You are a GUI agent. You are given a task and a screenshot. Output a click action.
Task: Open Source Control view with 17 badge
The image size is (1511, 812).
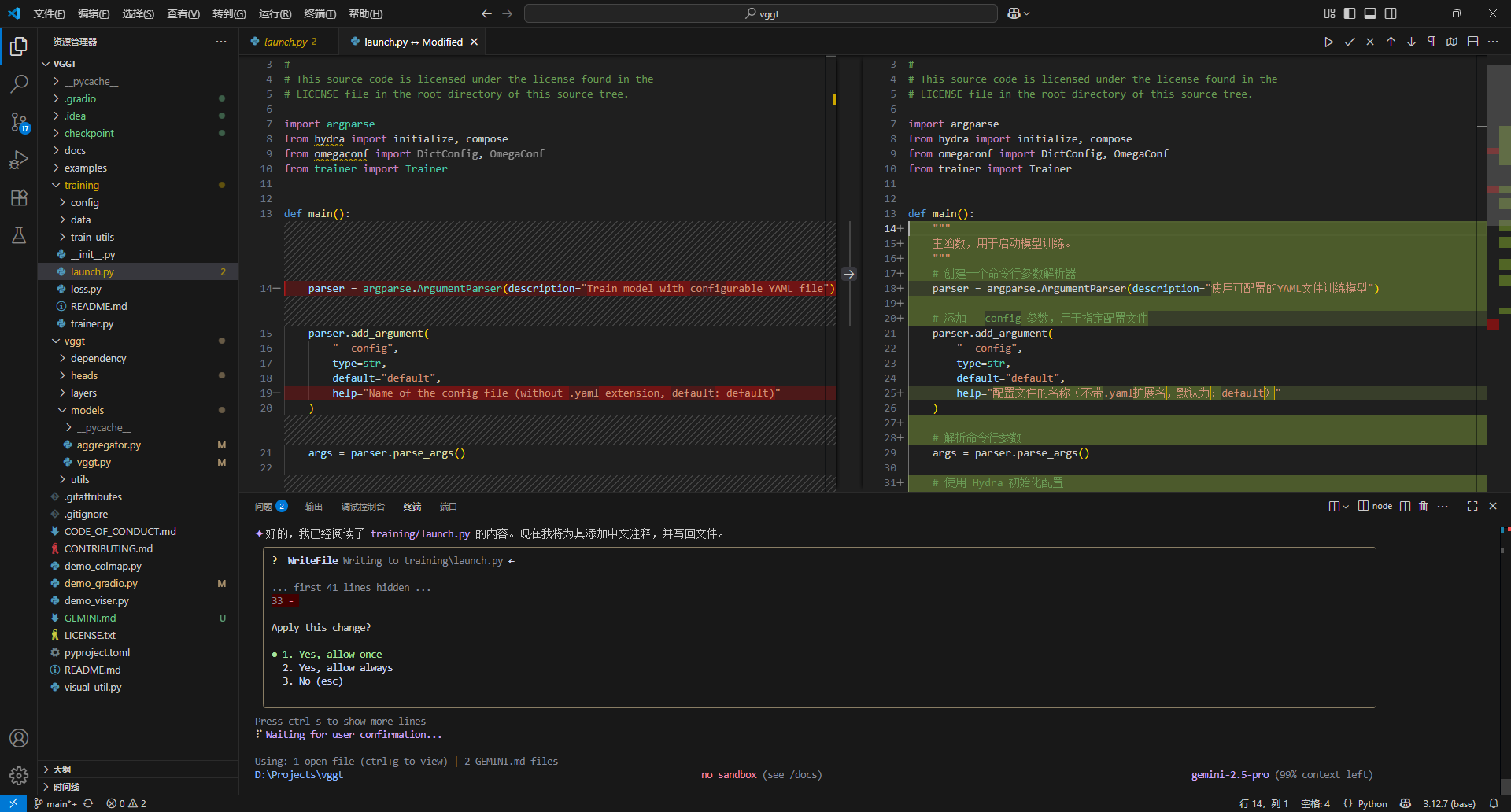pos(19,122)
